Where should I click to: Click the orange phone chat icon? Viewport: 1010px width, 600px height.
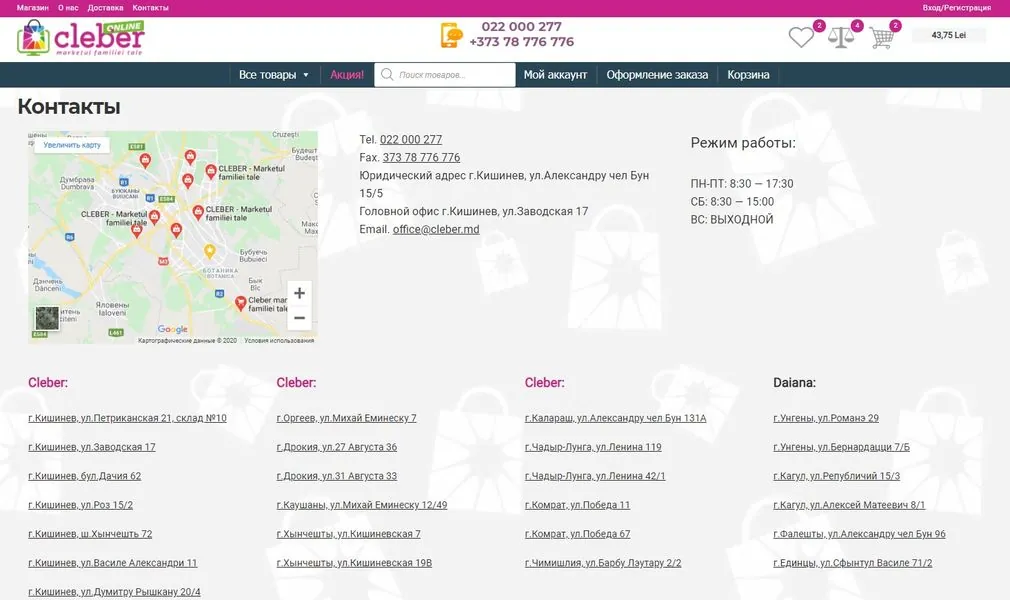point(452,35)
